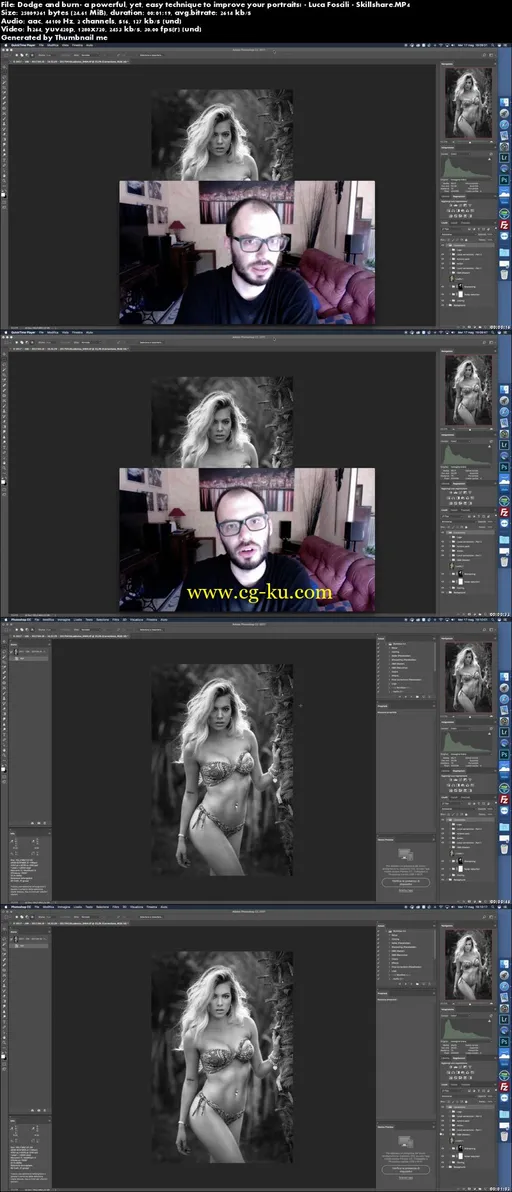Toggle topmost action set checkbox, third frame
The width and height of the screenshot is (512, 1192).
[x=378, y=644]
